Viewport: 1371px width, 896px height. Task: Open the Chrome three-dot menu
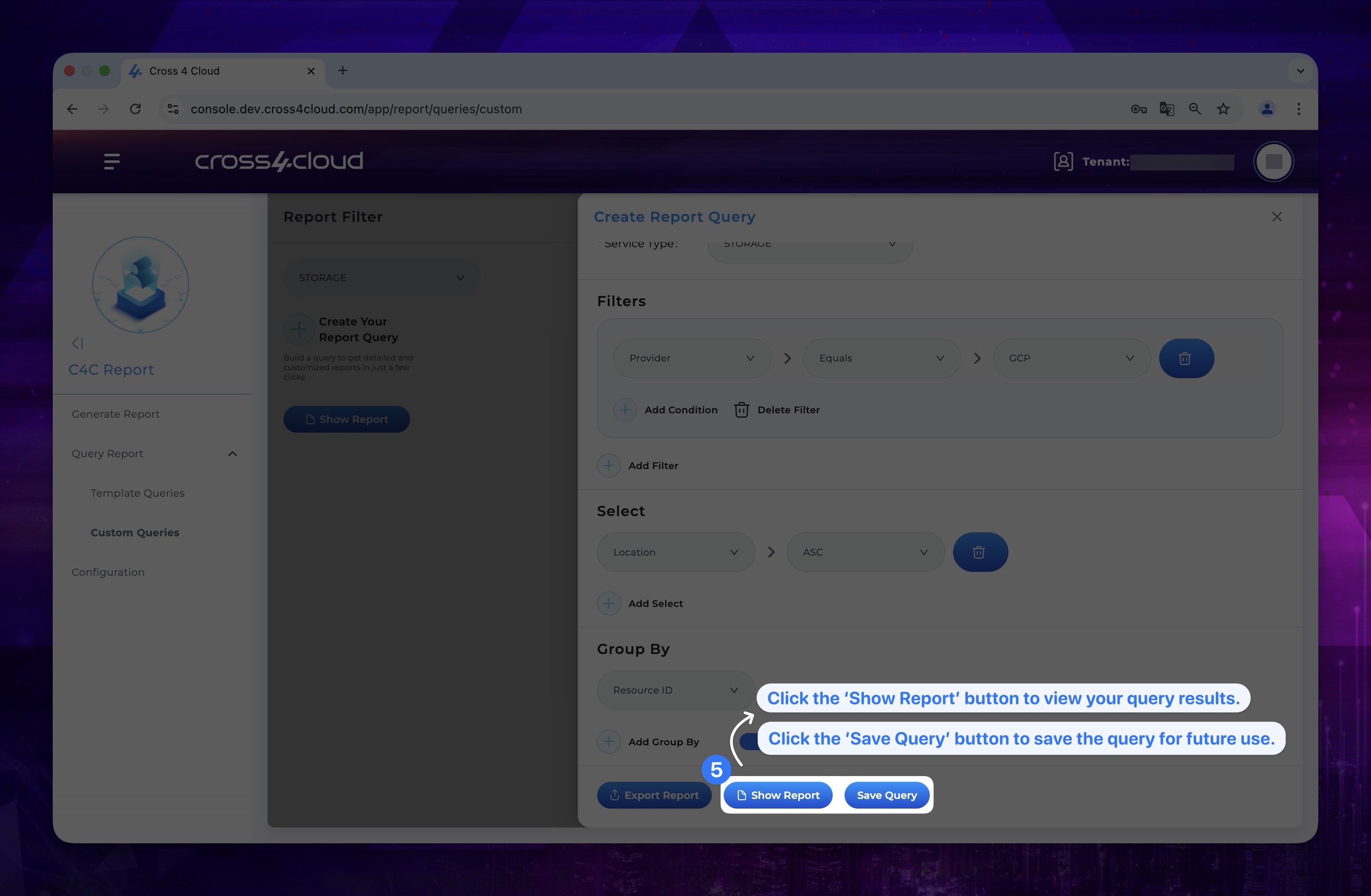pyautogui.click(x=1298, y=109)
